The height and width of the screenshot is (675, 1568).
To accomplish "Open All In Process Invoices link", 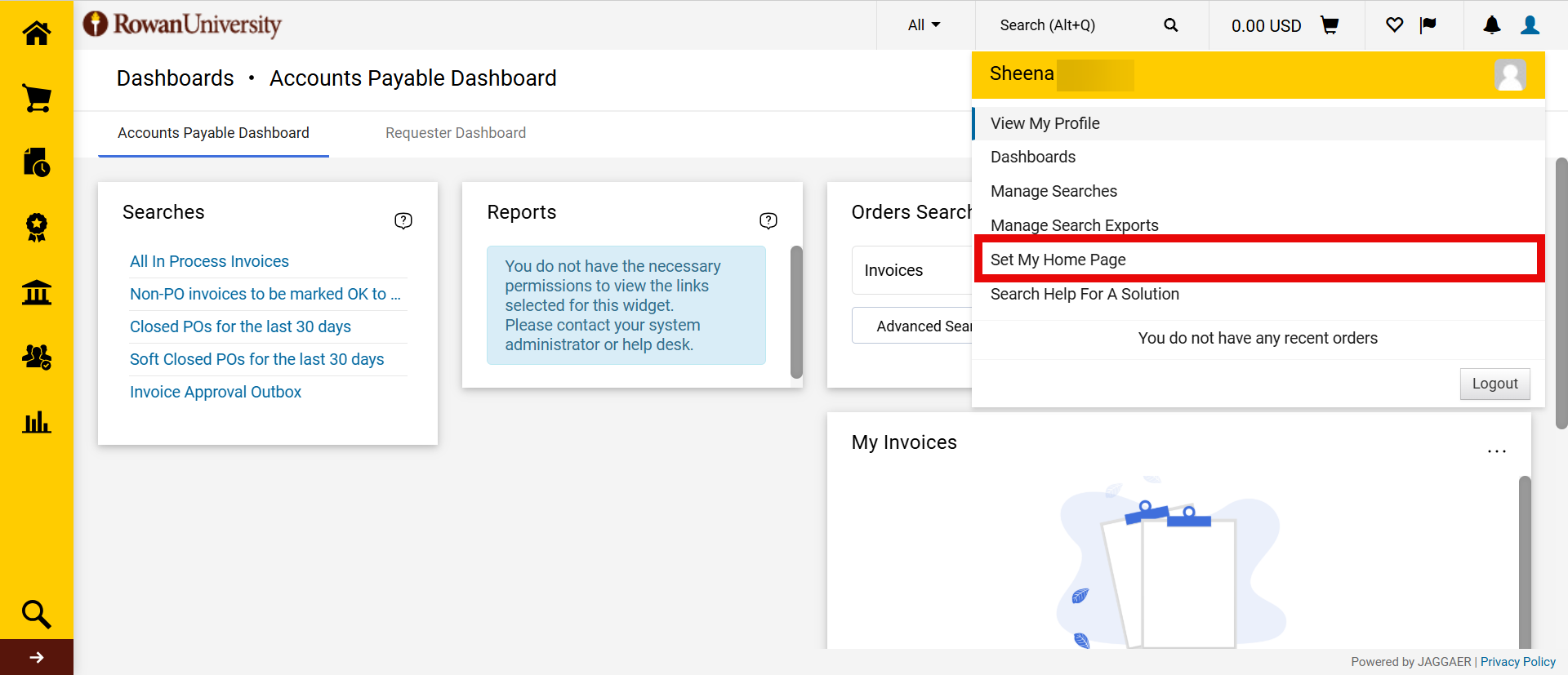I will click(x=209, y=261).
